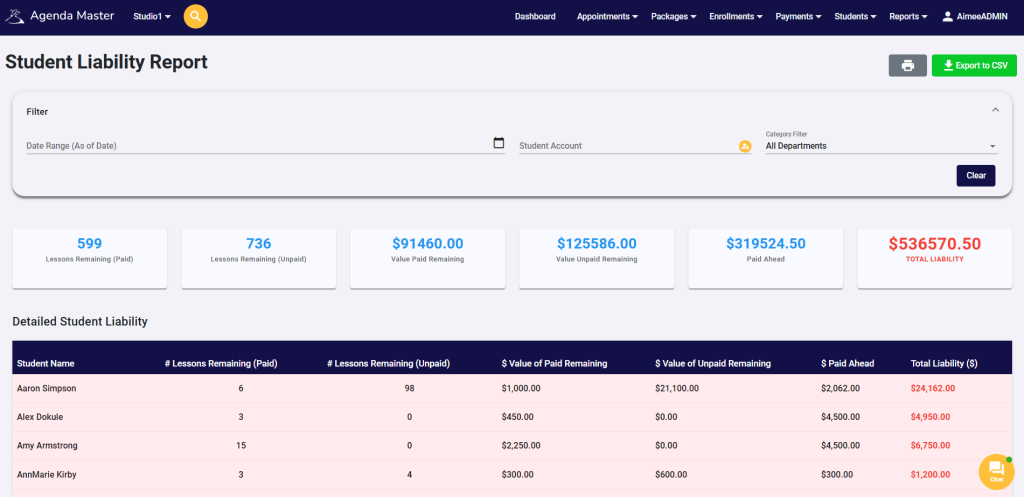Click the AimeeADMIN user profile icon
Viewport: 1024px width, 497px height.
click(949, 17)
